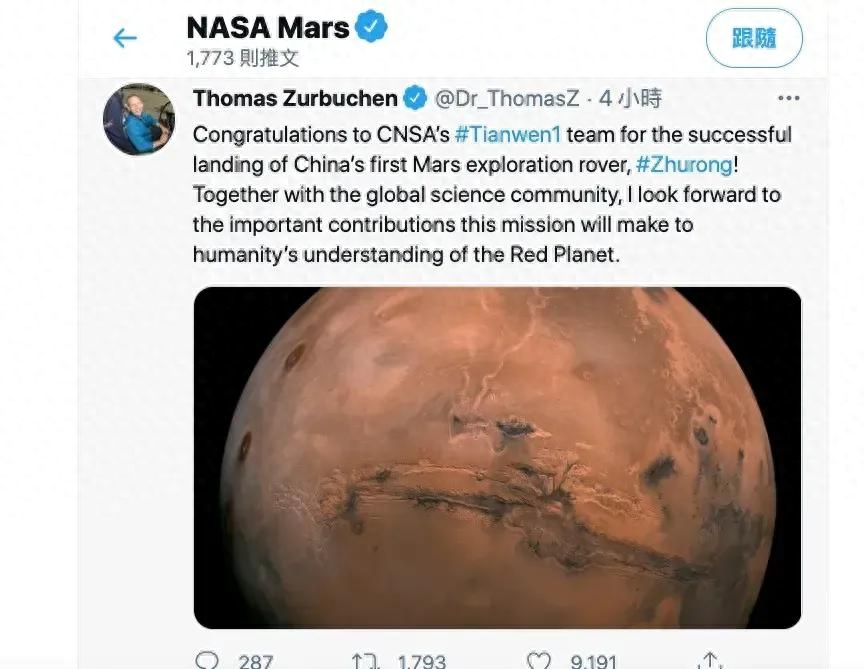This screenshot has height=669, width=864.
Task: Click the 4 小時 timestamp
Action: (x=630, y=99)
